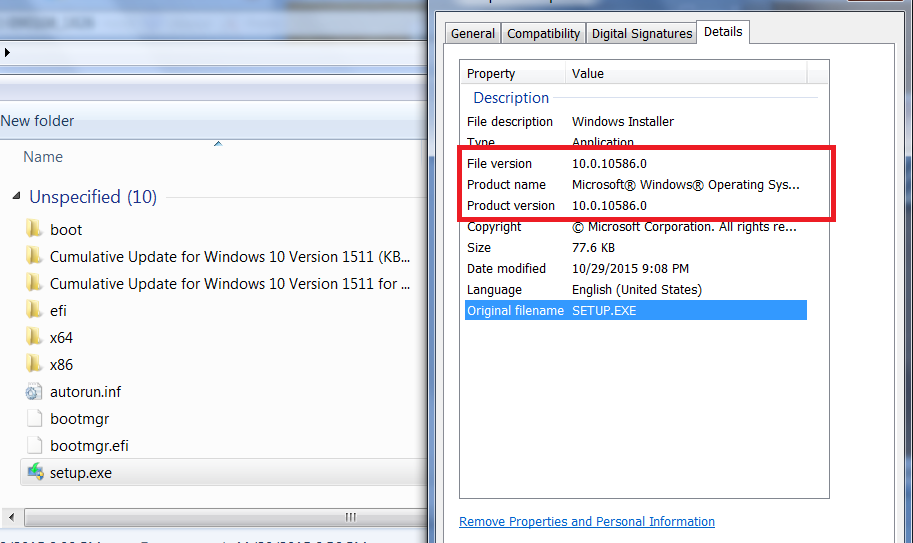Select the Product name property label
913x543 pixels.
tap(506, 184)
